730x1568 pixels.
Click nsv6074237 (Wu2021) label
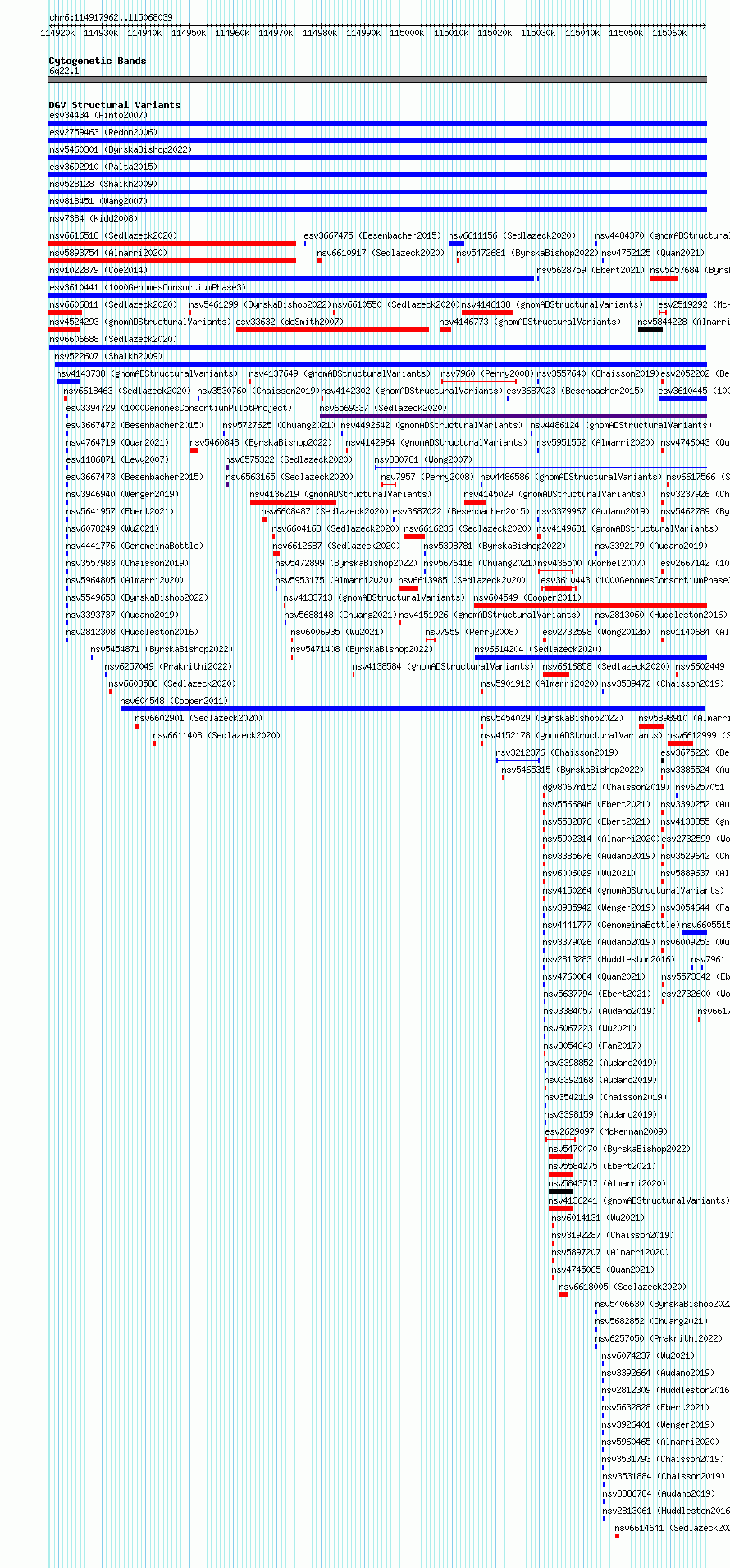(648, 1356)
